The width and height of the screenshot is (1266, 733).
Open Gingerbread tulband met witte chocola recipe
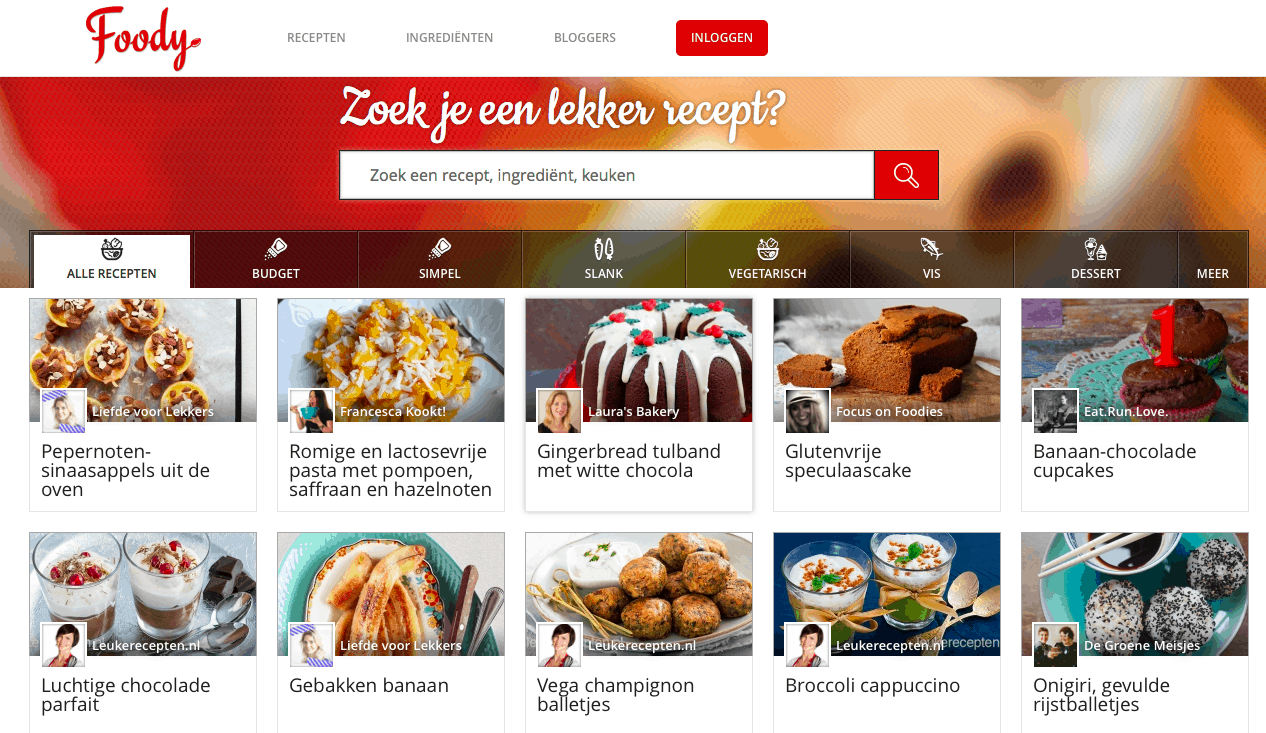(629, 461)
